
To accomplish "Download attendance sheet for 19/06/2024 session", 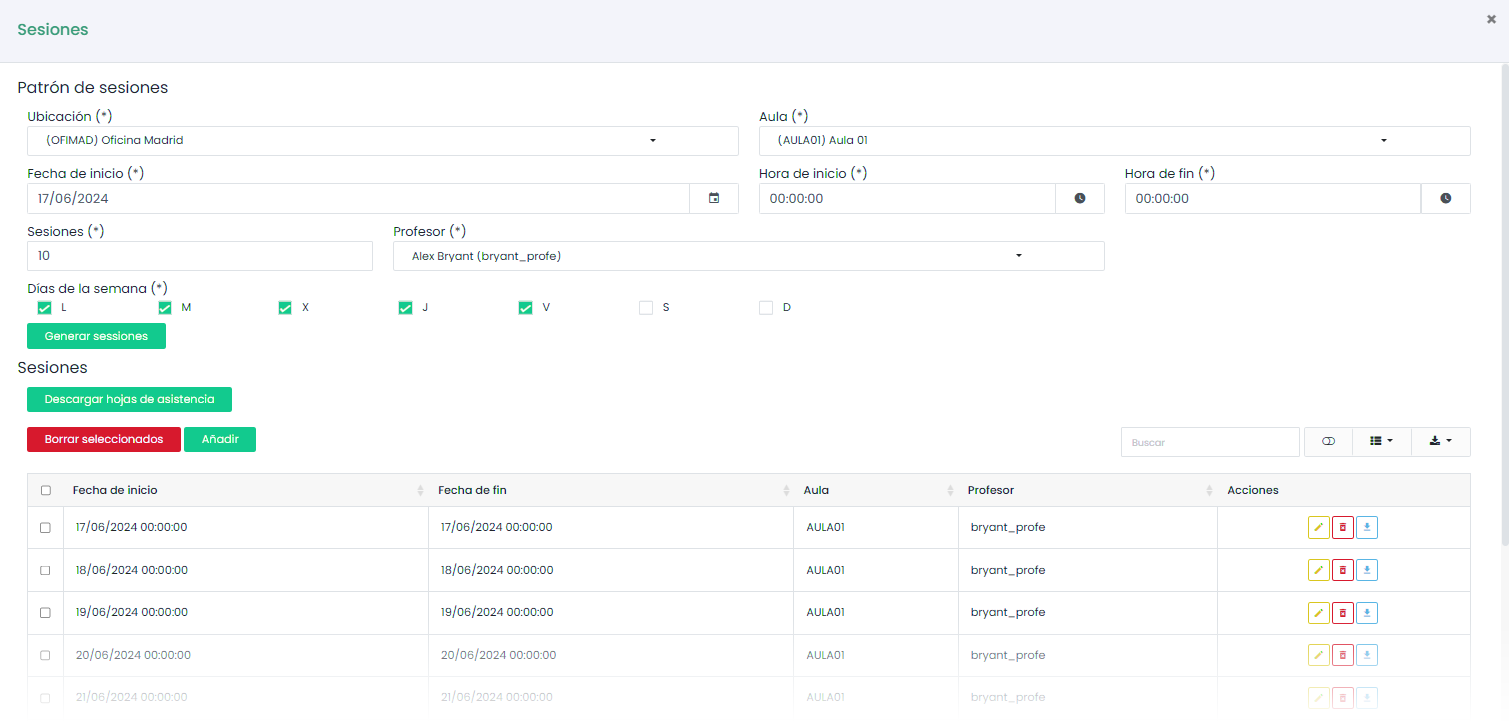I will [1367, 612].
